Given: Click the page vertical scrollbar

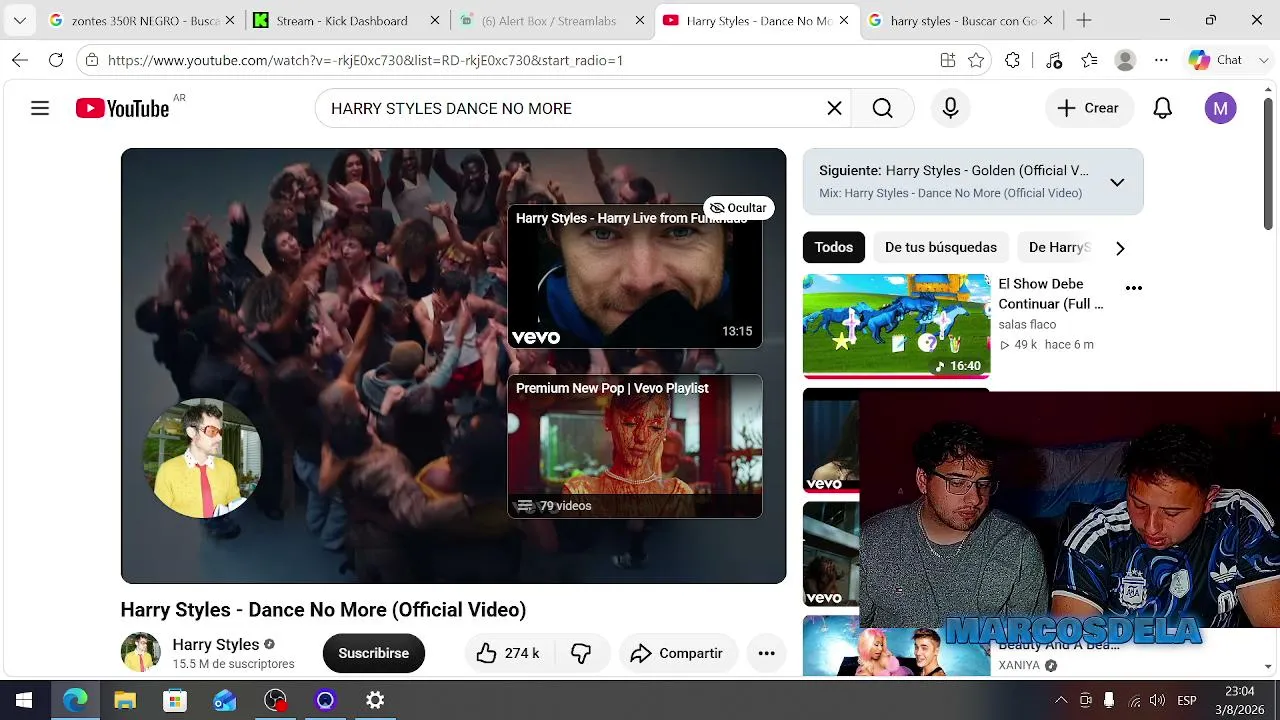Looking at the screenshot, I should [x=1268, y=165].
